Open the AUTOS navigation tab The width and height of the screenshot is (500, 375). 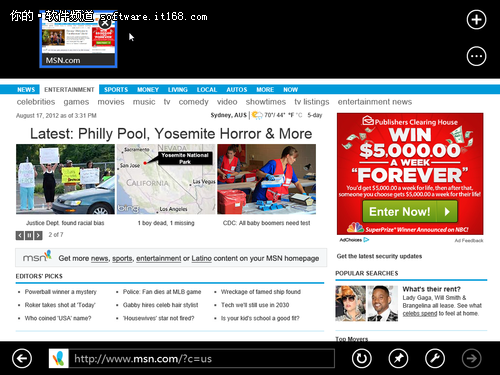237,90
